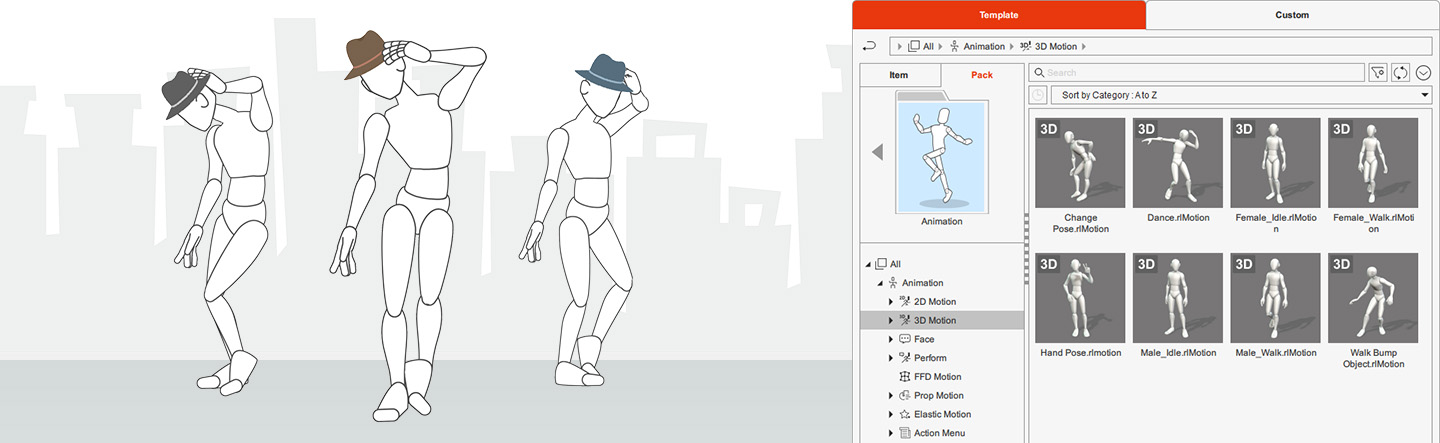Select Elastic Motion in the tree

click(x=942, y=414)
